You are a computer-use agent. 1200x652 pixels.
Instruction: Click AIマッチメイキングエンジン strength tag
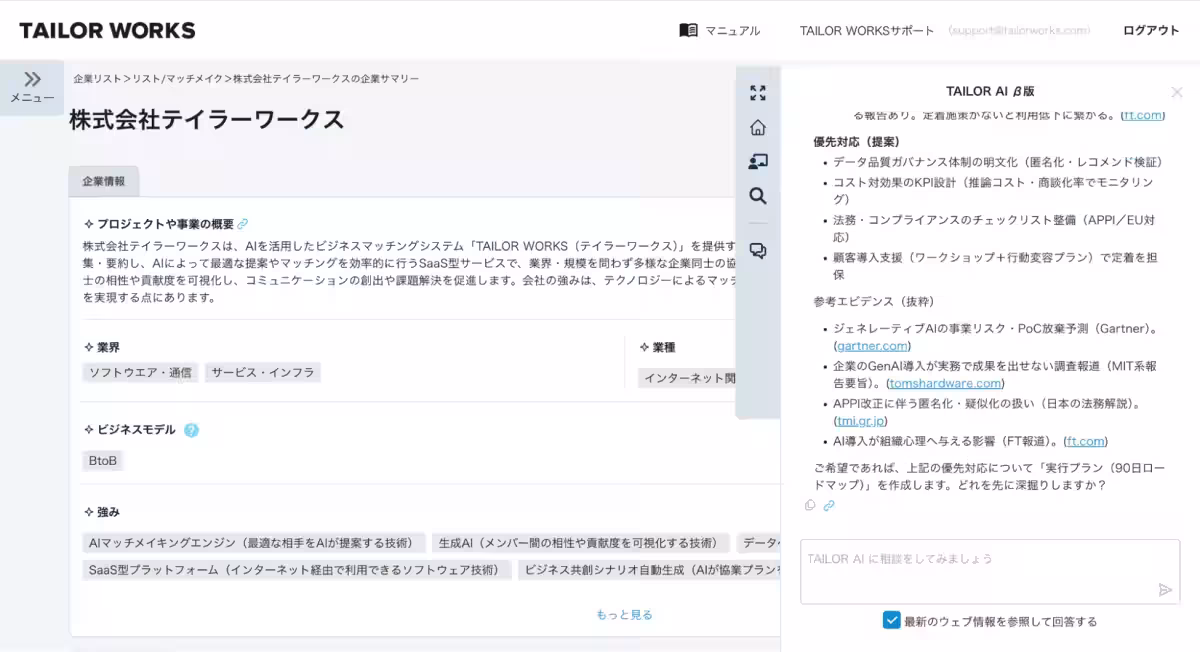pyautogui.click(x=254, y=543)
